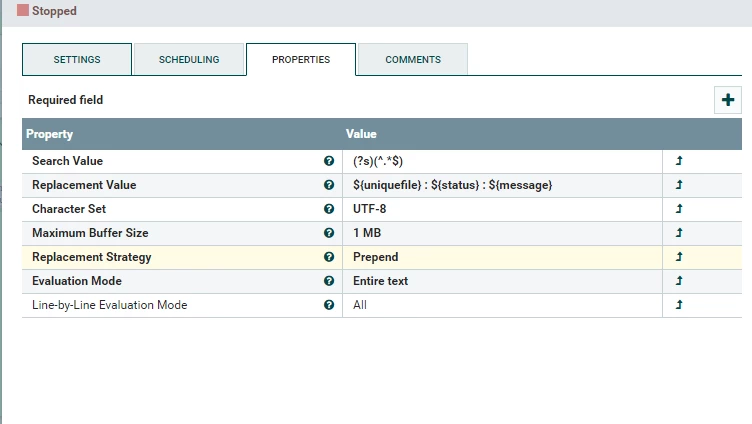This screenshot has width=752, height=424.
Task: Click the Replacement Value property name
Action: (x=84, y=185)
